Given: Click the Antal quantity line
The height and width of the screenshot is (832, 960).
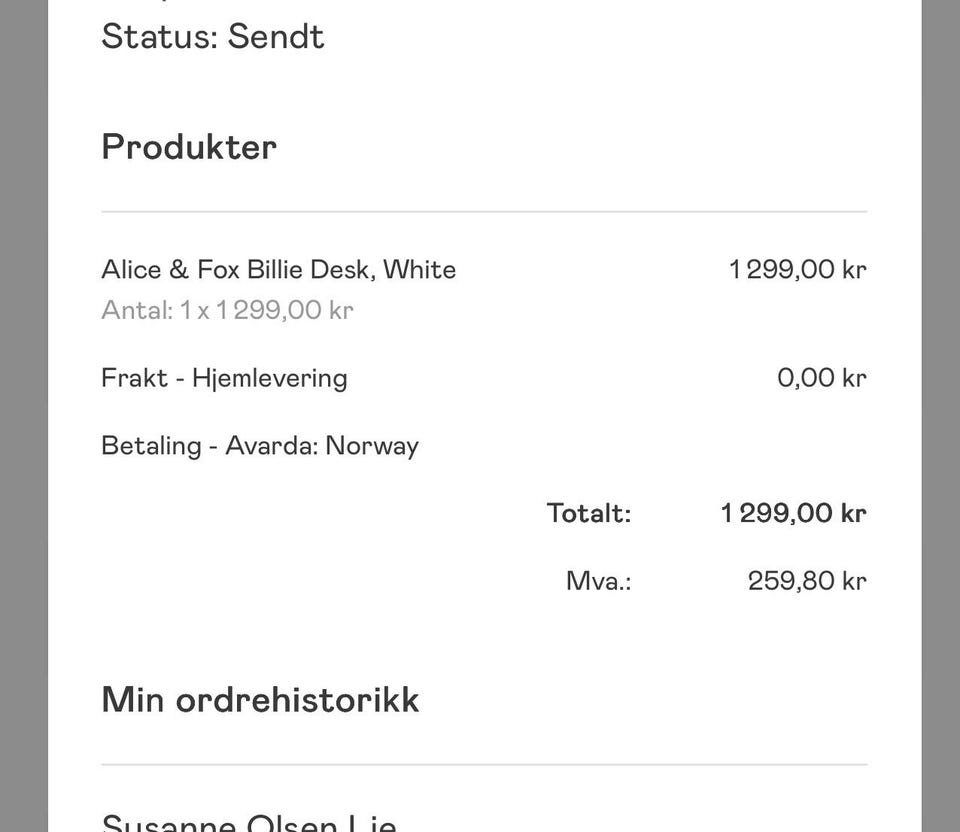Looking at the screenshot, I should pyautogui.click(x=227, y=310).
